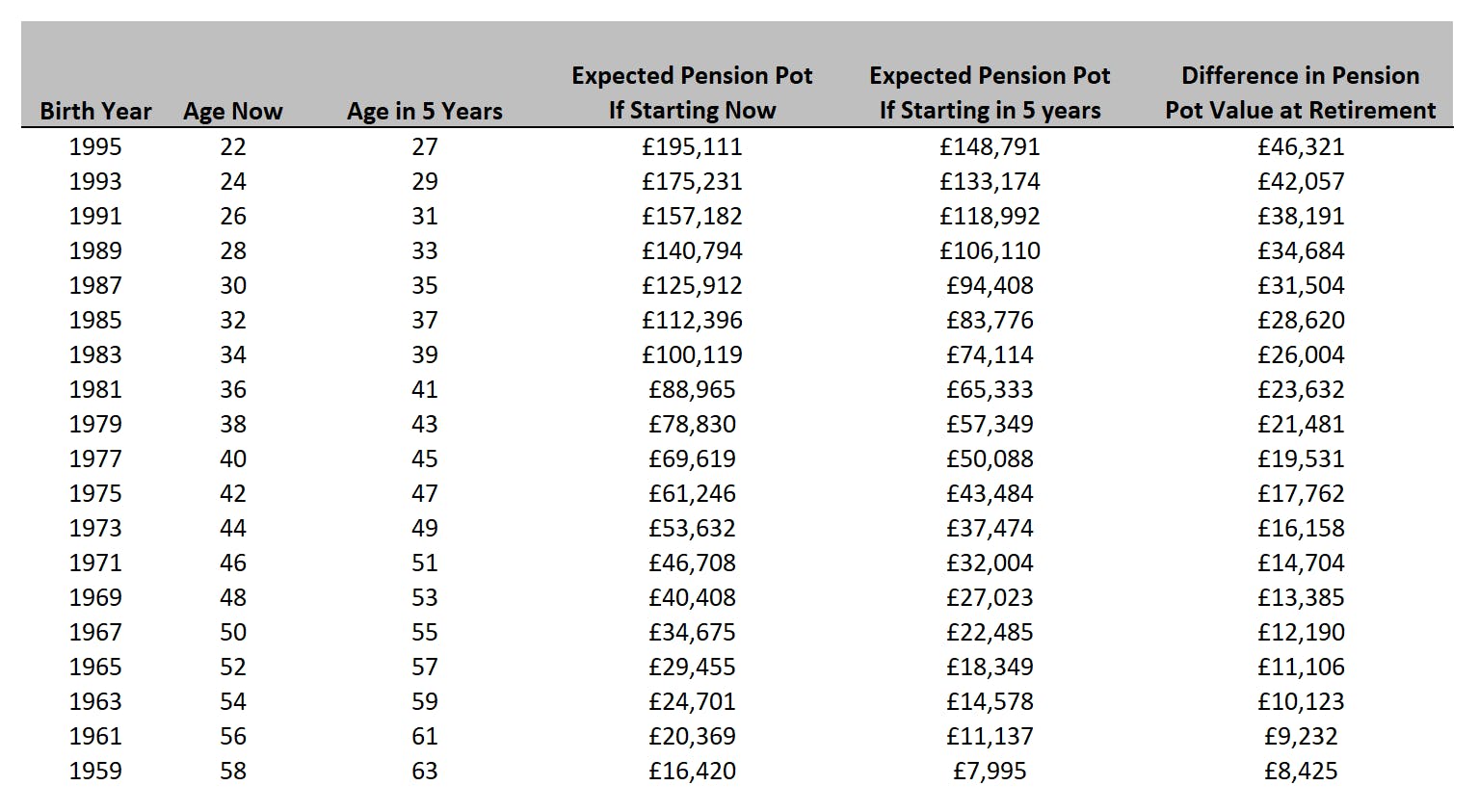Select the £46,321 difference cell
1479x812 pixels.
pos(1301,146)
